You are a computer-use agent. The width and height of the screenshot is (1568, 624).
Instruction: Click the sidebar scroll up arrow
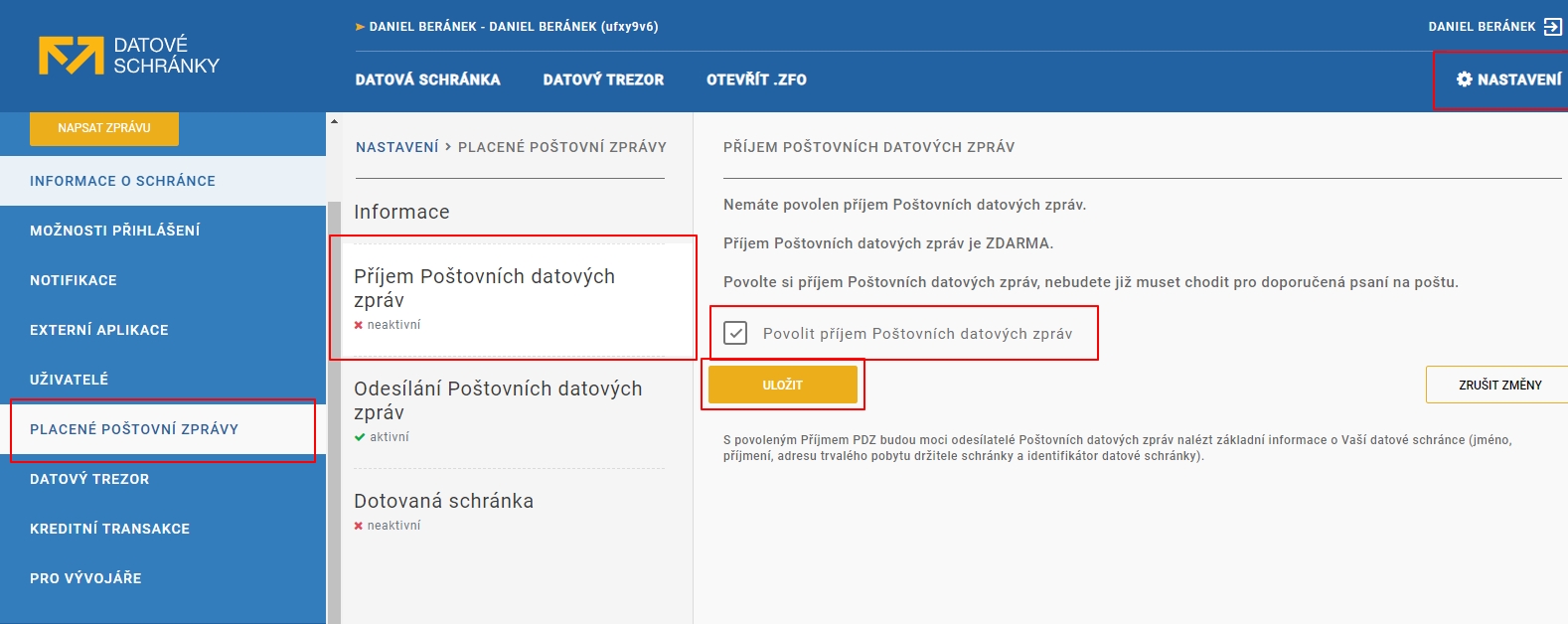pos(334,121)
